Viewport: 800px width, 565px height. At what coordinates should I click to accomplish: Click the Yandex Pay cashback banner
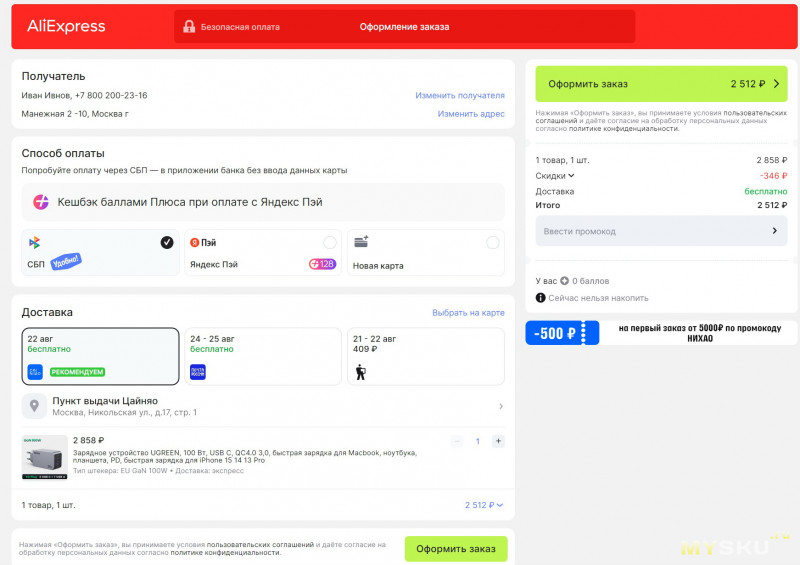tap(263, 202)
